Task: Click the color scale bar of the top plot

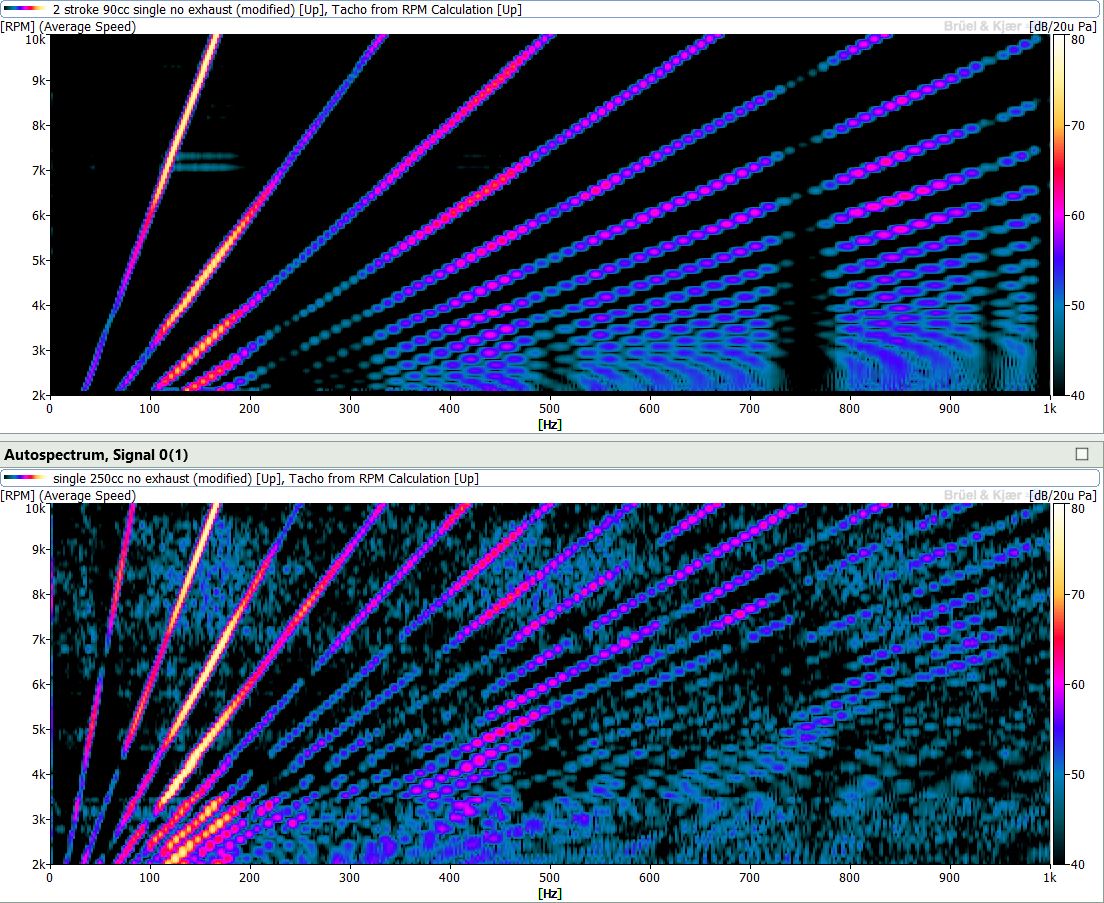Action: click(x=1059, y=215)
